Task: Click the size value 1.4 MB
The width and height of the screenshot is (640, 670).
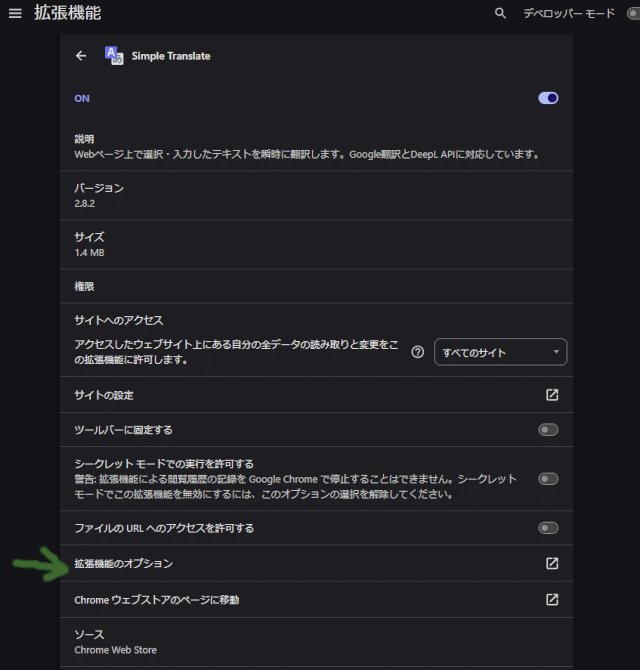Action: [89, 253]
